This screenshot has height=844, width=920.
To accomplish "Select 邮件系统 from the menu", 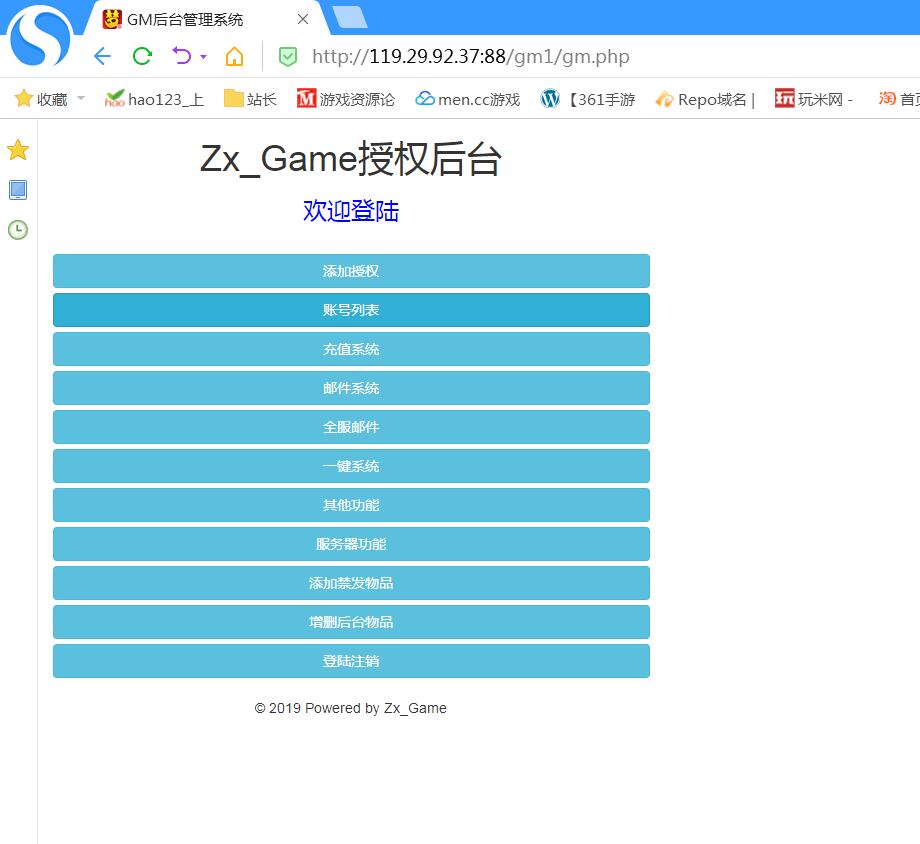I will (x=351, y=388).
